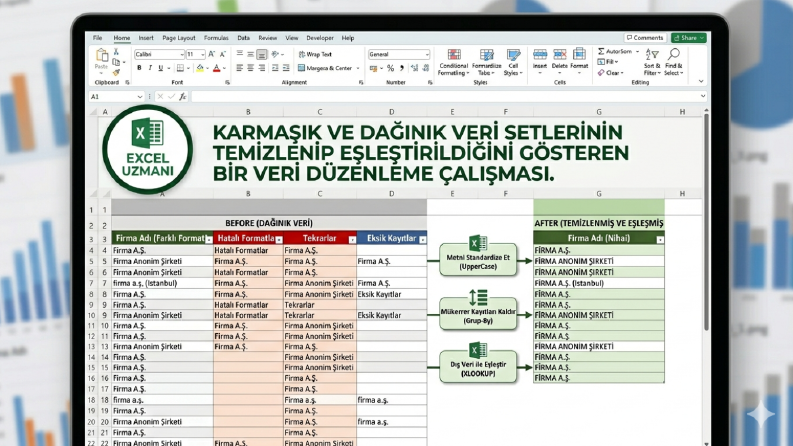Click the Orientation text angle icon
This screenshot has height=446, width=793.
(275, 54)
